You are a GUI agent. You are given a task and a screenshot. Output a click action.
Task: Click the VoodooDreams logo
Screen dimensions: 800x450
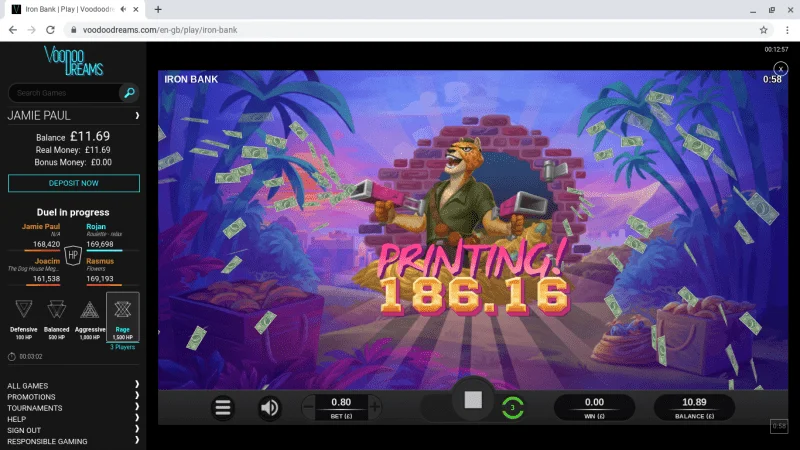(x=73, y=61)
